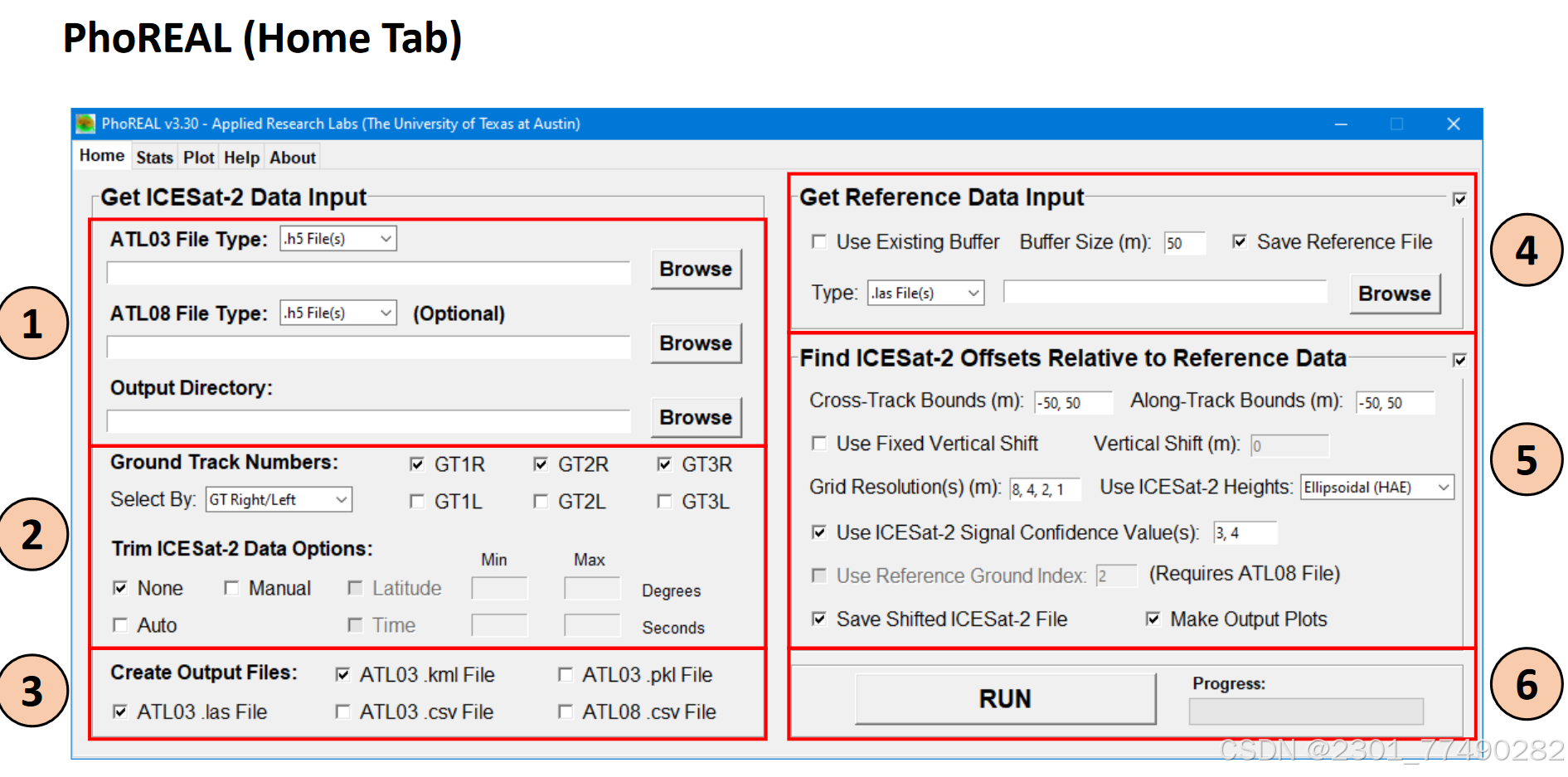Check the Latitude trim checkbox

pyautogui.click(x=355, y=588)
